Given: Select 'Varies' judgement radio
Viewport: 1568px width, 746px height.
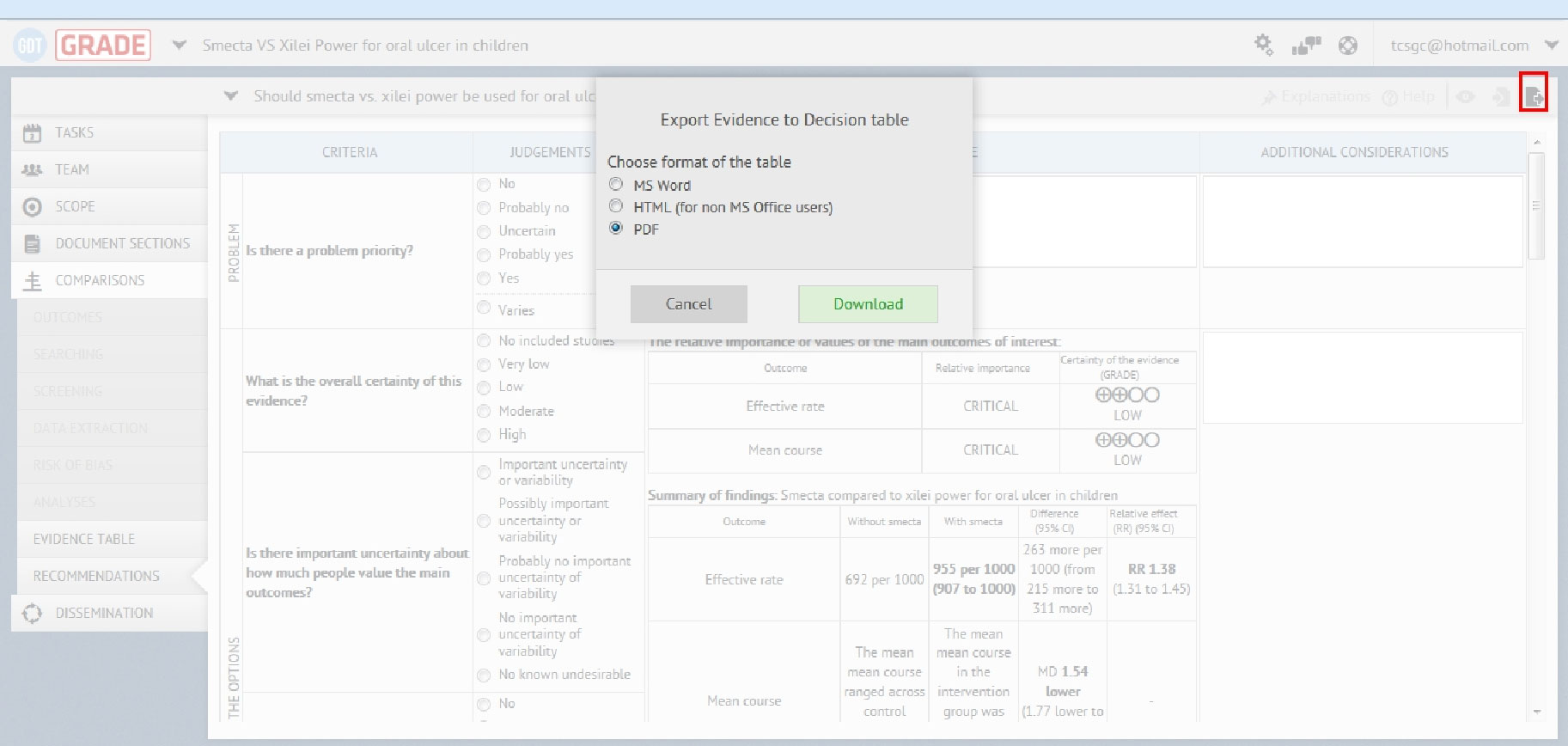Looking at the screenshot, I should pos(484,309).
